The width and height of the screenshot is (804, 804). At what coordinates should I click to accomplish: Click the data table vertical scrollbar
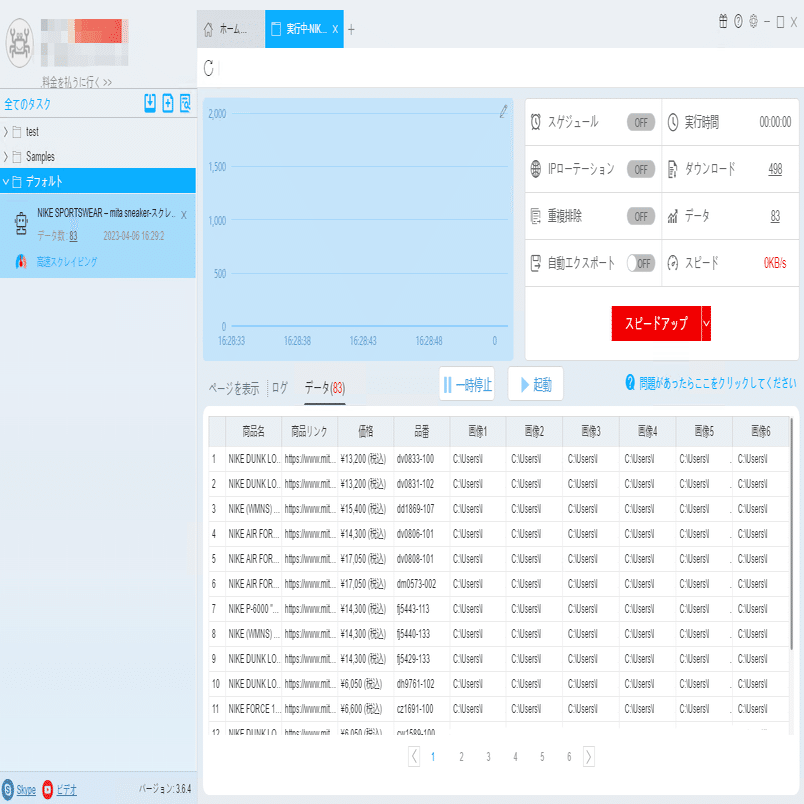[792, 533]
